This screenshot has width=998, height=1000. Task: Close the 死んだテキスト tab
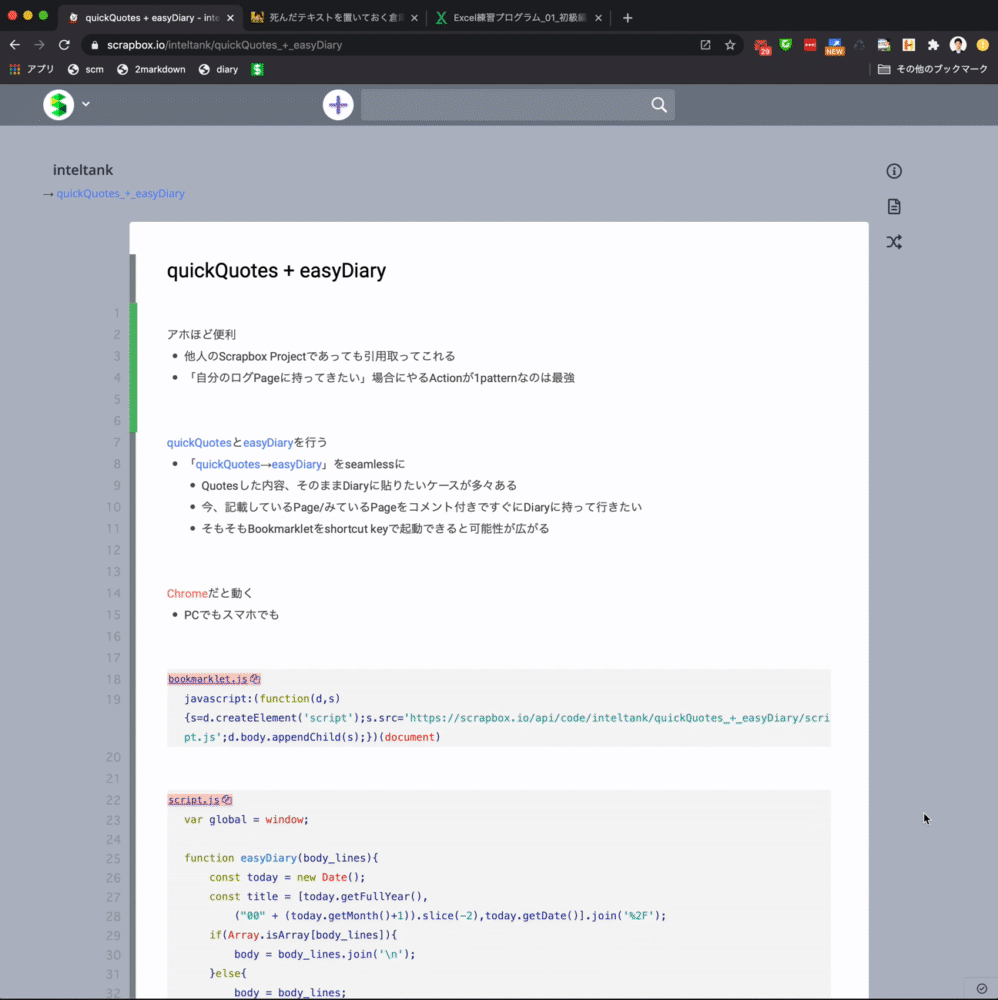(415, 18)
